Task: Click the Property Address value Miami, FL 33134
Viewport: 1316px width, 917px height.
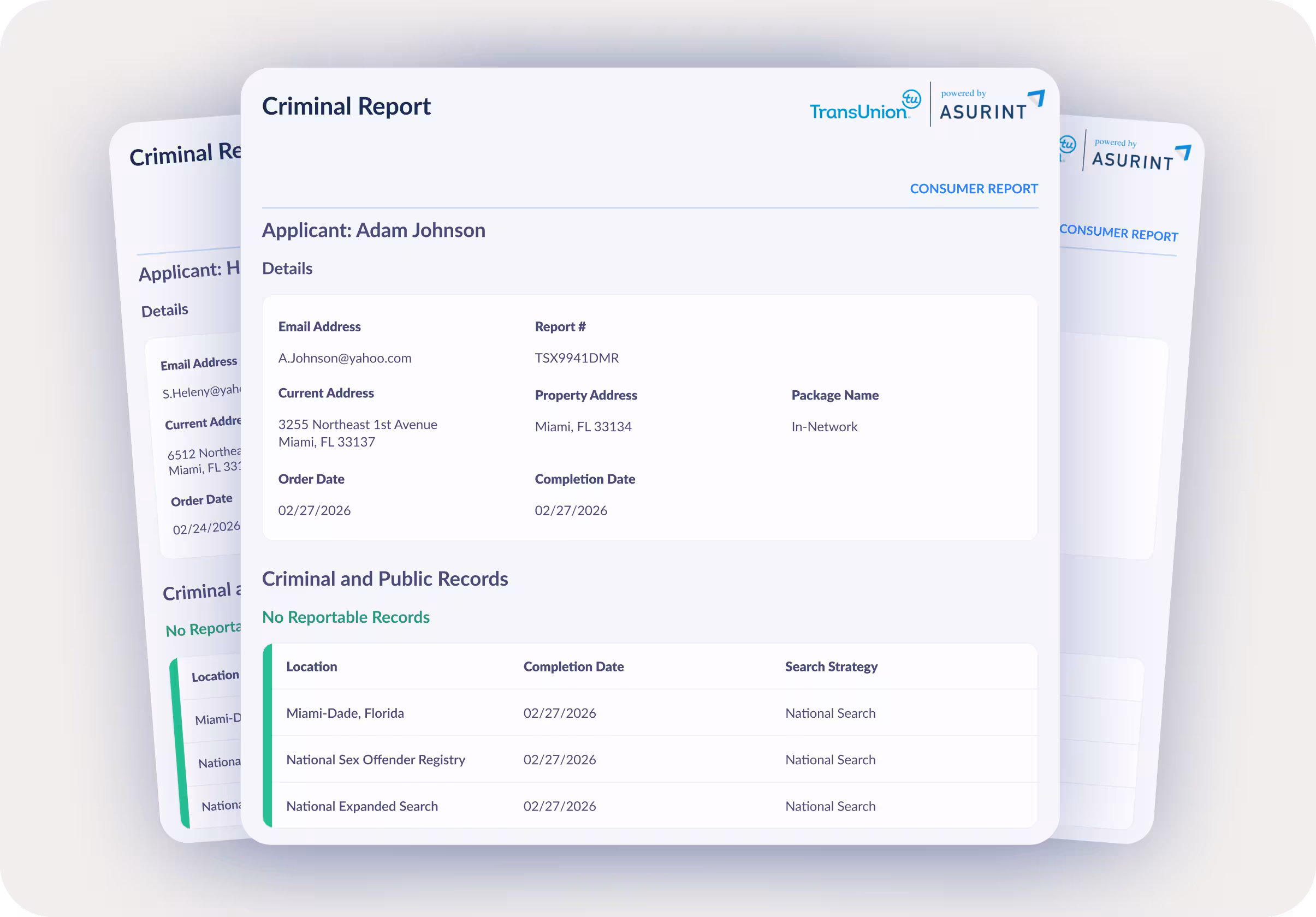Action: coord(583,427)
